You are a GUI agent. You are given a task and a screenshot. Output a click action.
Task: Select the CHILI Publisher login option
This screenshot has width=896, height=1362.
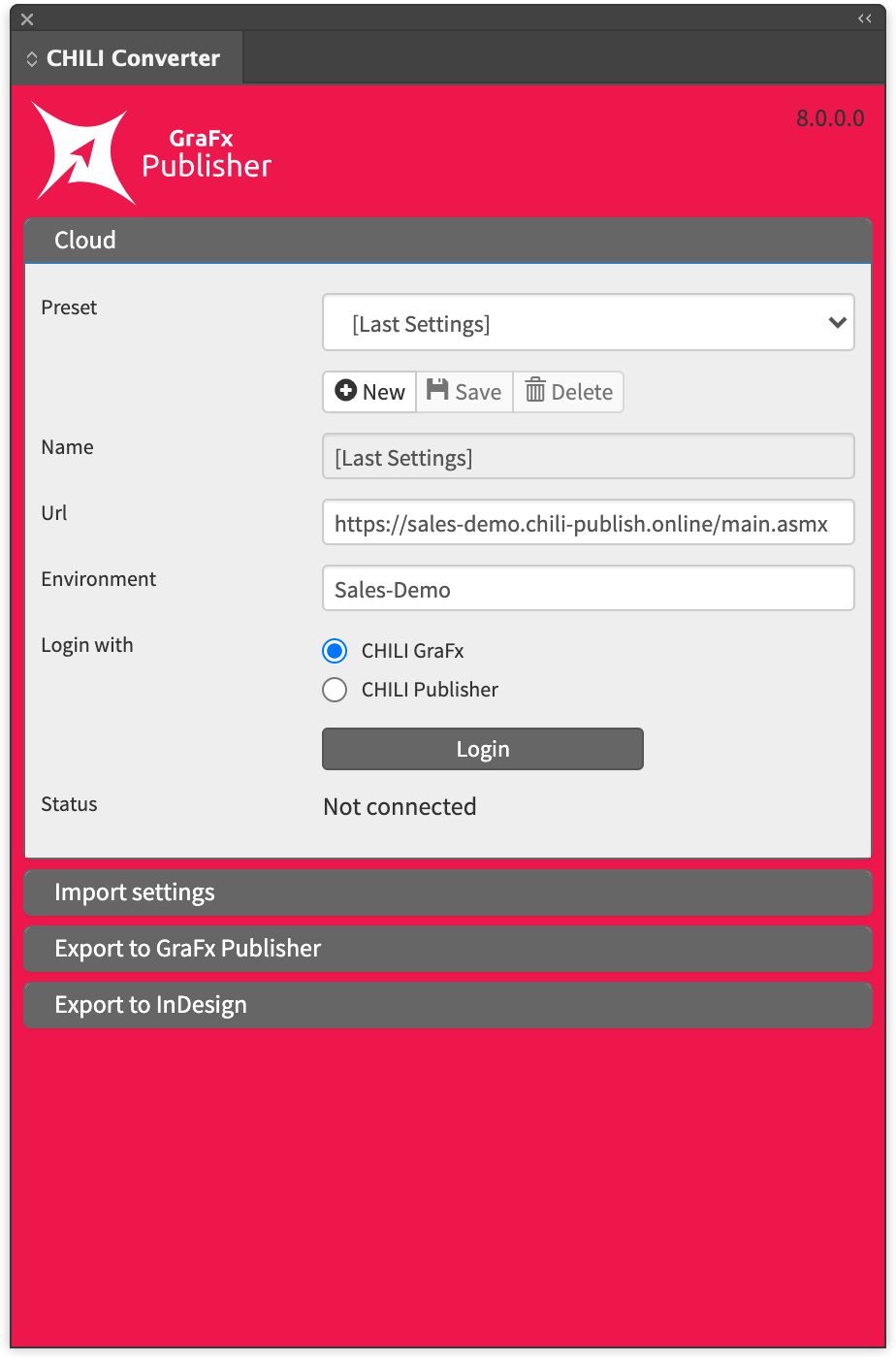tap(335, 690)
